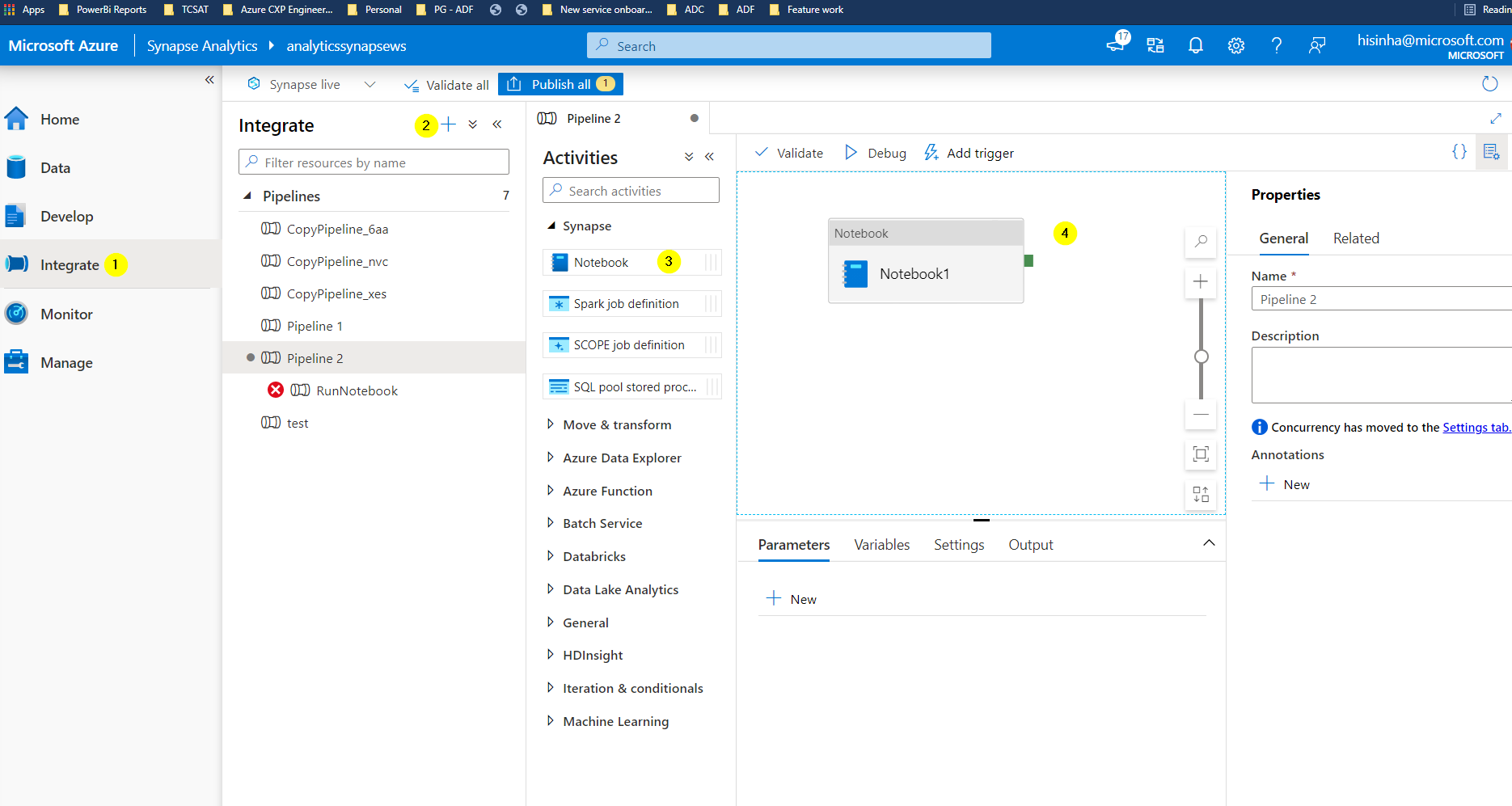Start Debug run of pipeline
The height and width of the screenshot is (806, 1512).
(x=875, y=153)
